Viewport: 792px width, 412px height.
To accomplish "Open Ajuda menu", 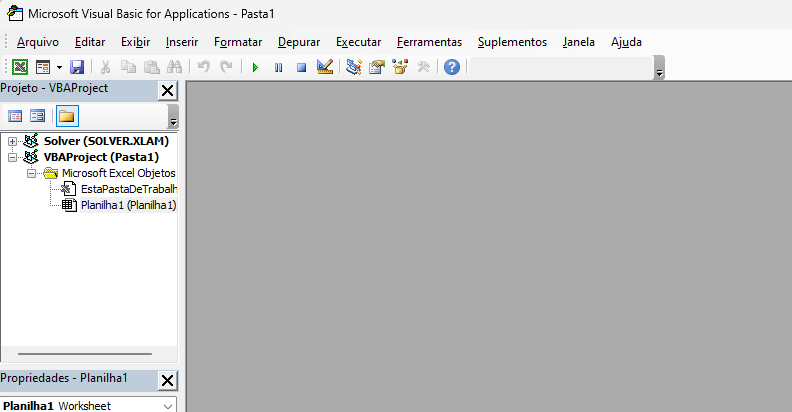I will (626, 42).
